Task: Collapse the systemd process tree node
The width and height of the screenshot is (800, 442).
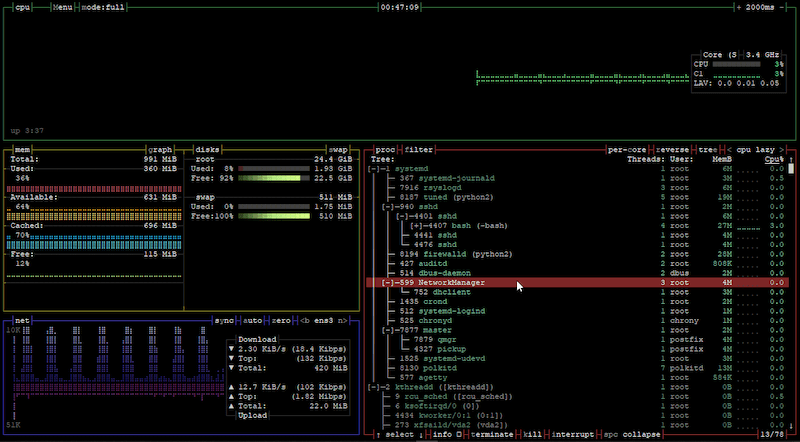Action: [x=374, y=169]
